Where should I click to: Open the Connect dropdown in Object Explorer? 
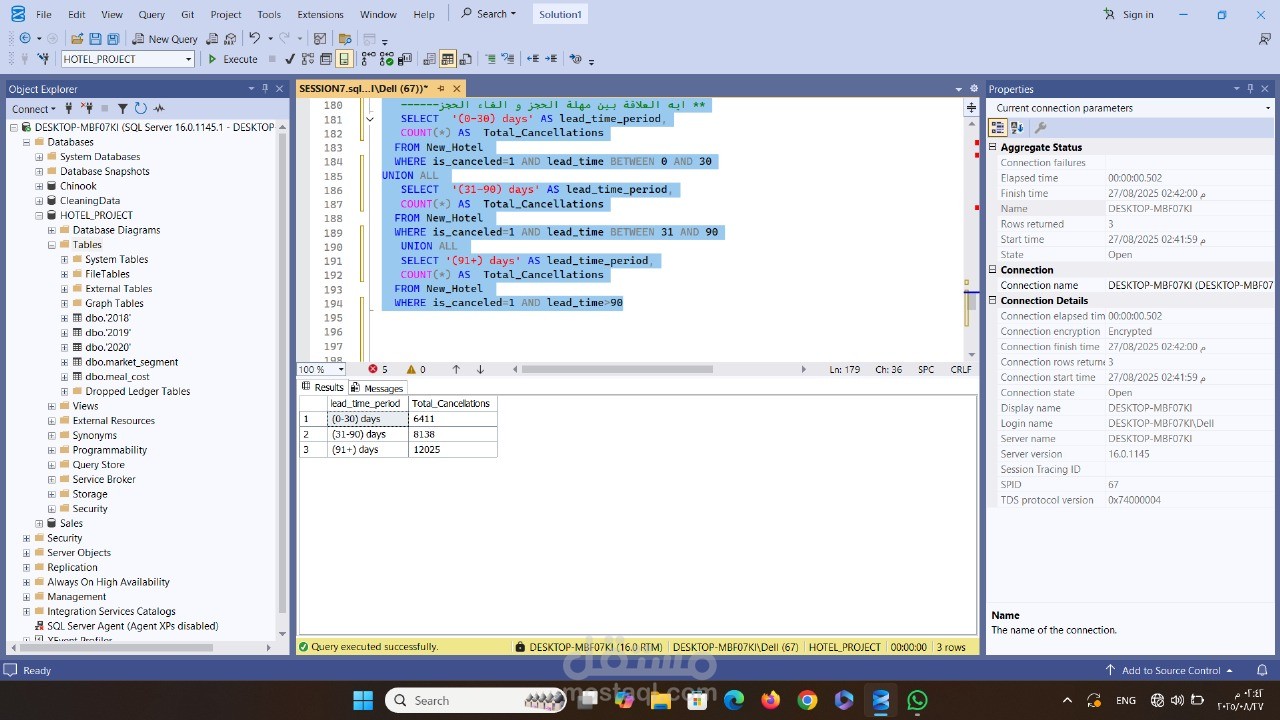click(34, 109)
